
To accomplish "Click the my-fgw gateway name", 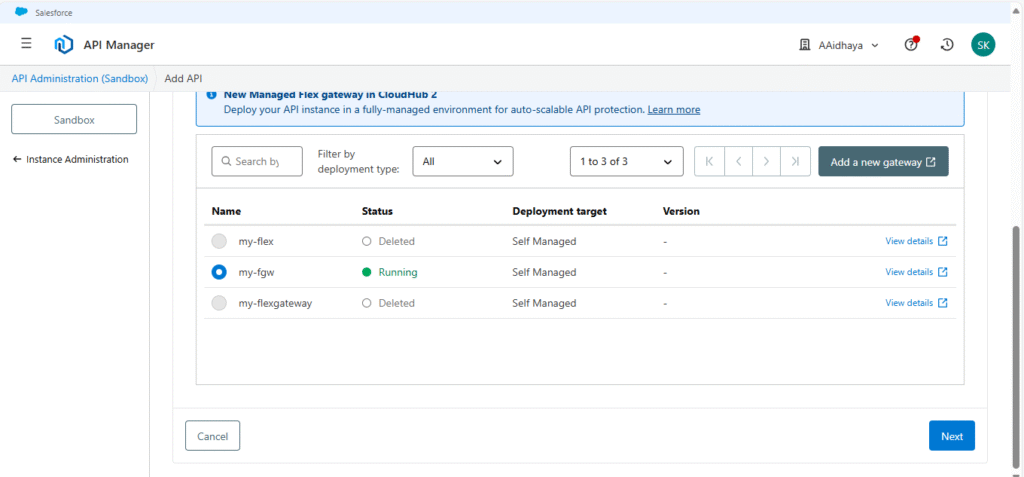I will pyautogui.click(x=256, y=272).
